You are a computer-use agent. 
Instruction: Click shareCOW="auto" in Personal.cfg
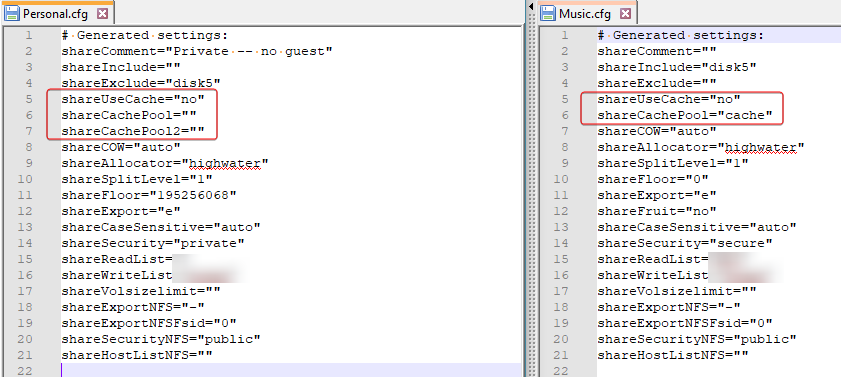(121, 147)
